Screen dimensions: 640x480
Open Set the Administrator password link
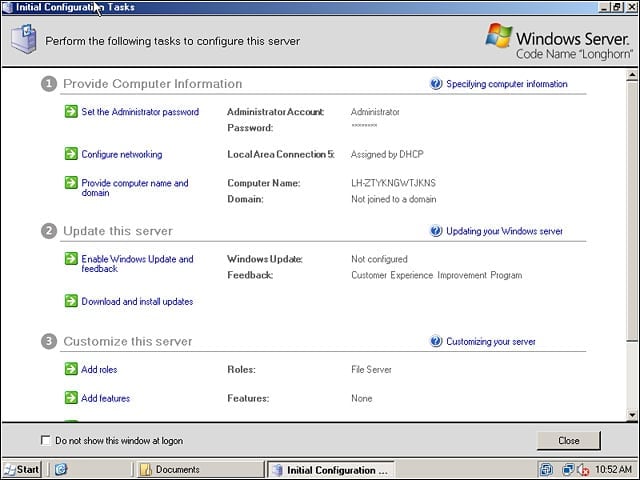pos(140,112)
